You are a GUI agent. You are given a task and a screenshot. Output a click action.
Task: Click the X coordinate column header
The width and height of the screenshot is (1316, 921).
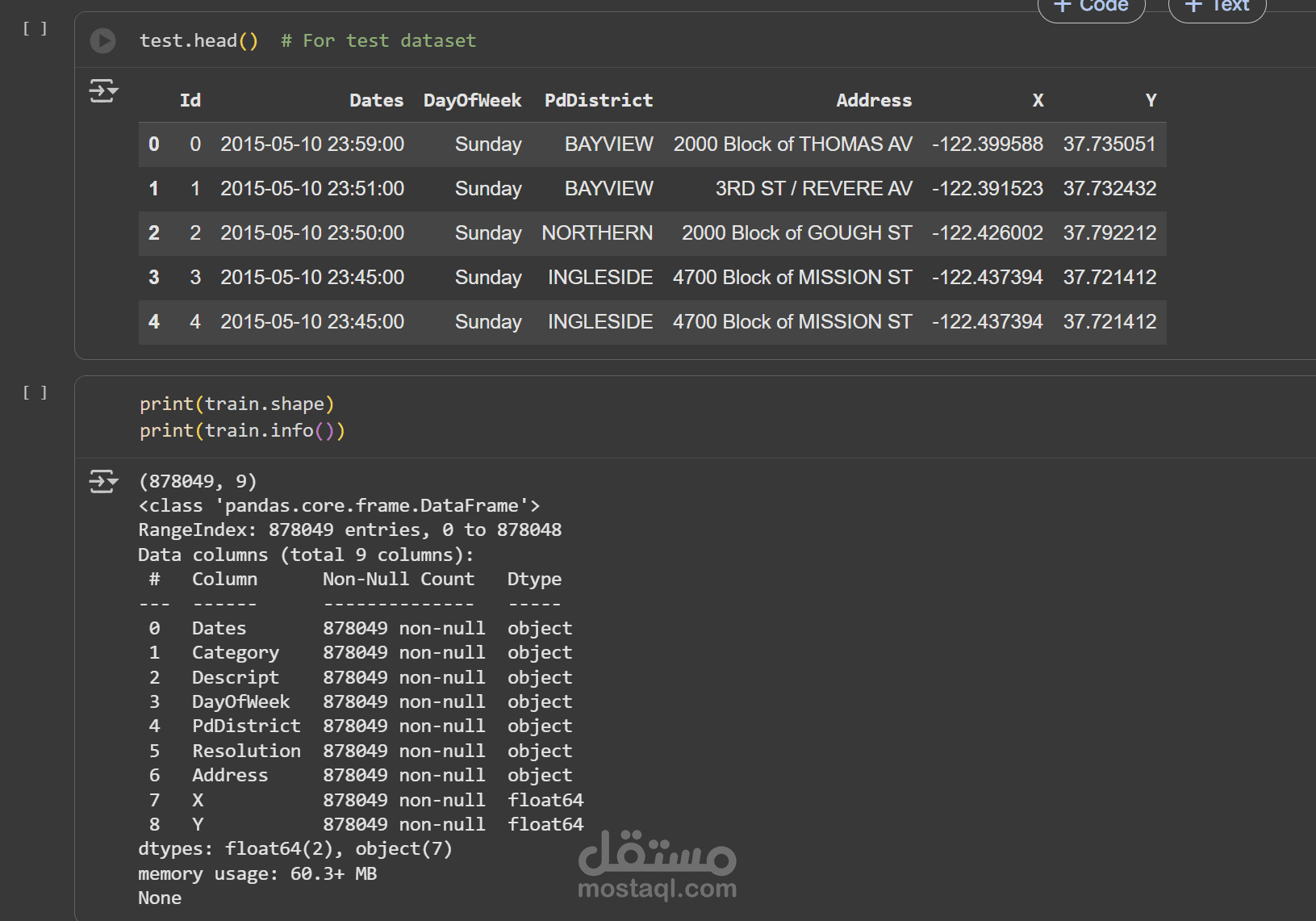tap(1038, 101)
